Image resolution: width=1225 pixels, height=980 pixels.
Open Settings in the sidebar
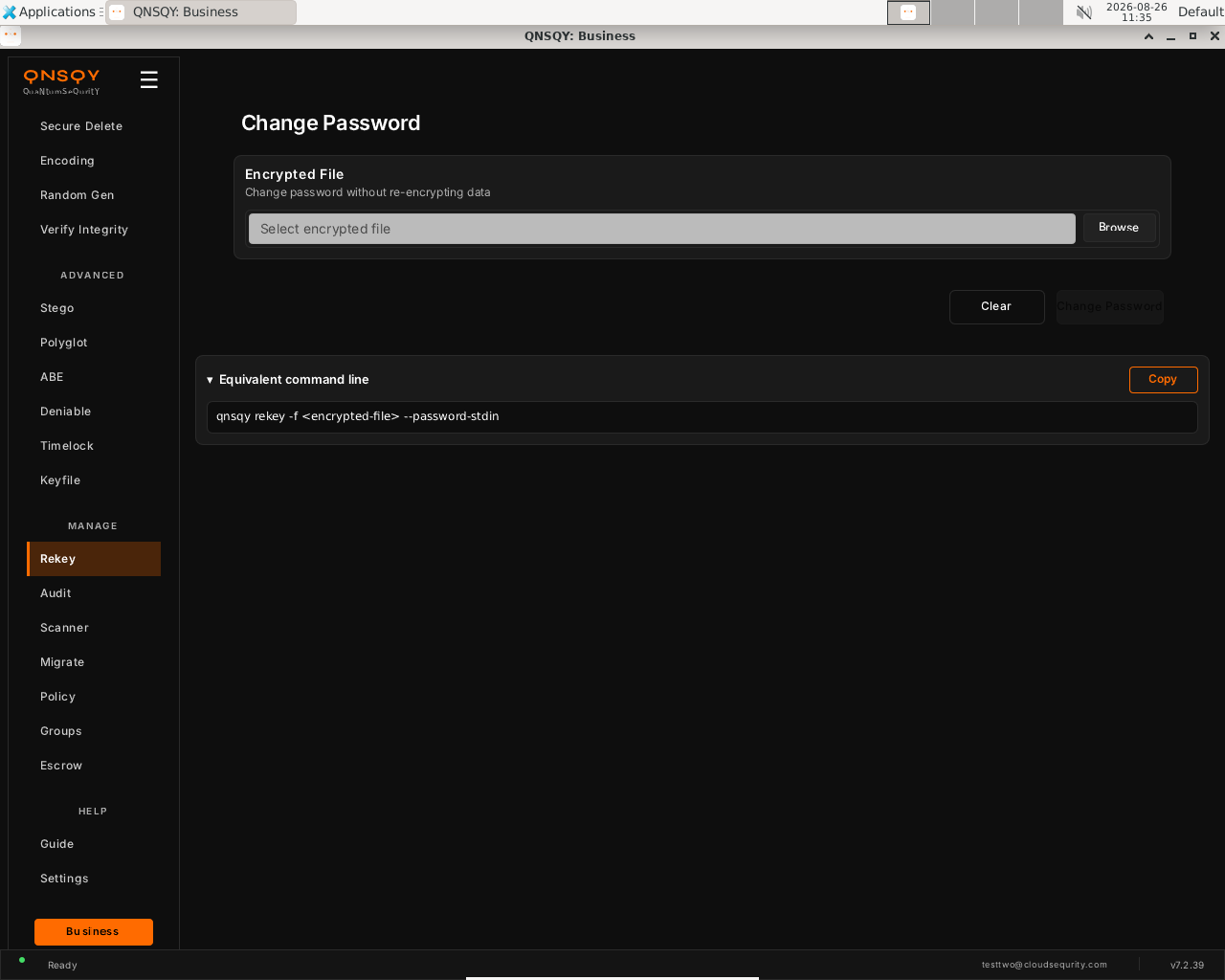coord(94,879)
